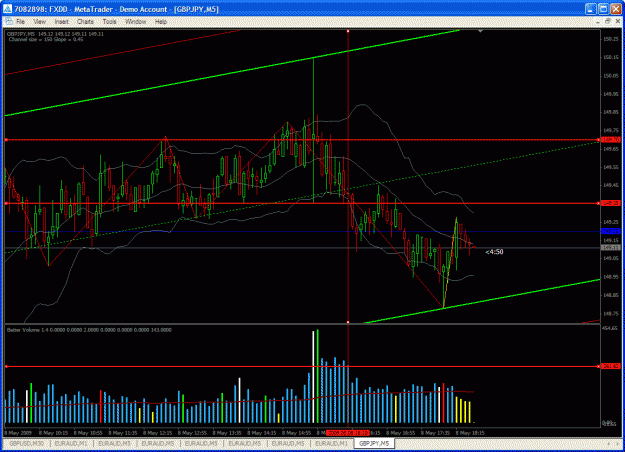Maximize the MetaTrader main window
Screen dimensions: 625x452
pos(603,9)
